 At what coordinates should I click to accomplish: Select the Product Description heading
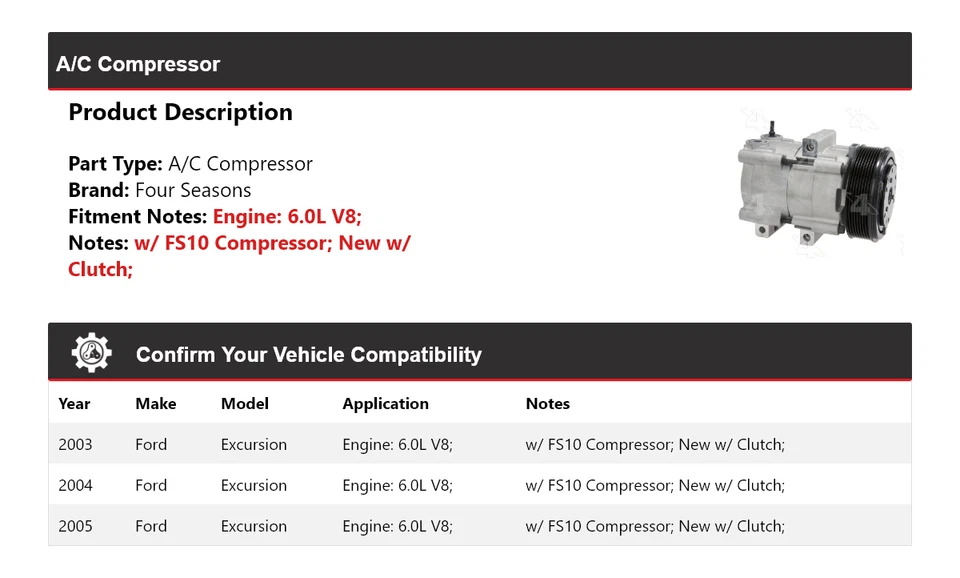point(181,112)
